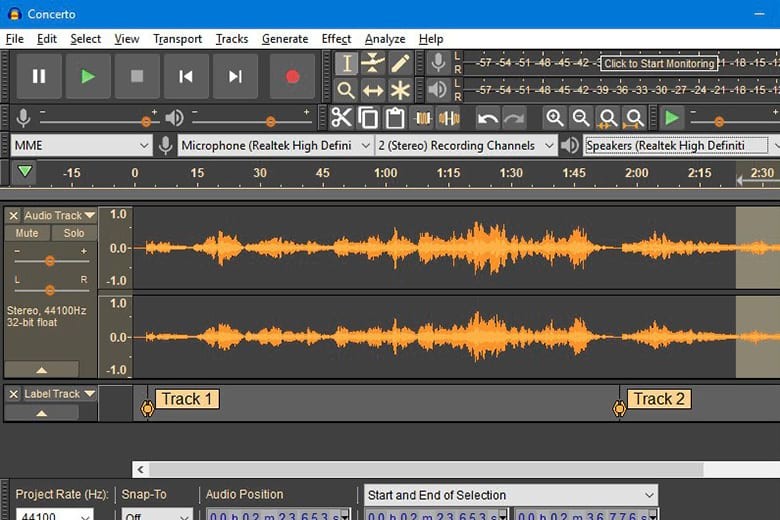This screenshot has height=520, width=780.
Task: Select the Zoom magnifier tool
Action: (x=346, y=91)
